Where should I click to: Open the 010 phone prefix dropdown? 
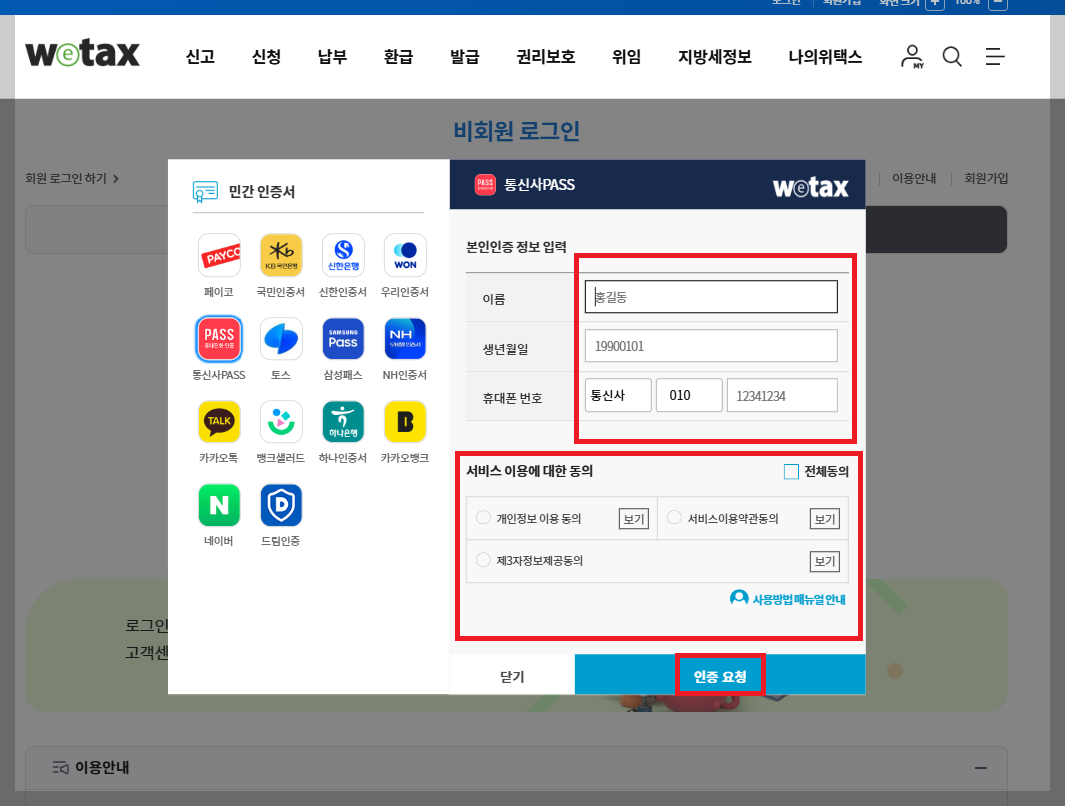tap(689, 395)
